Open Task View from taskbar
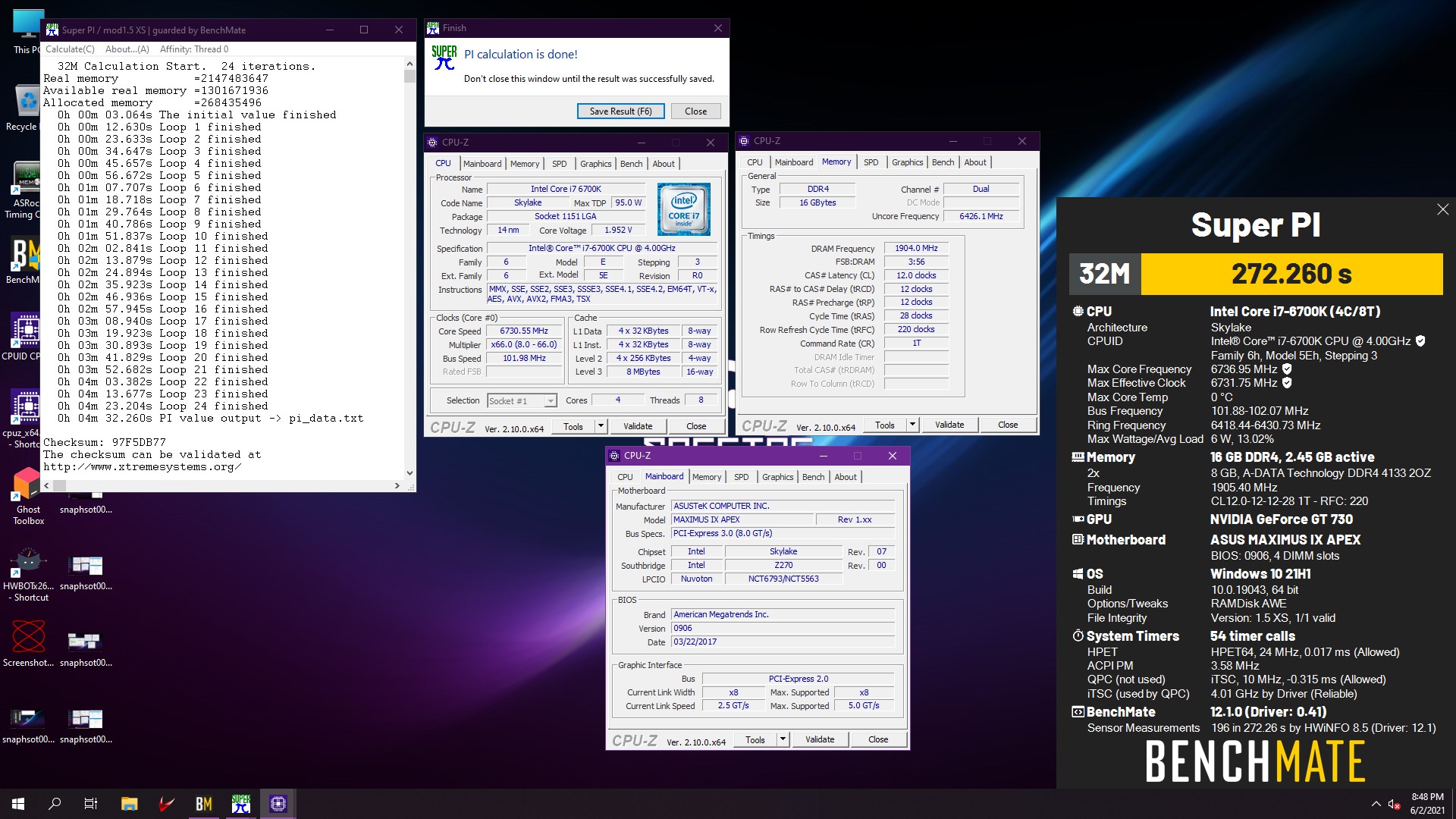This screenshot has width=1456, height=819. 91,804
